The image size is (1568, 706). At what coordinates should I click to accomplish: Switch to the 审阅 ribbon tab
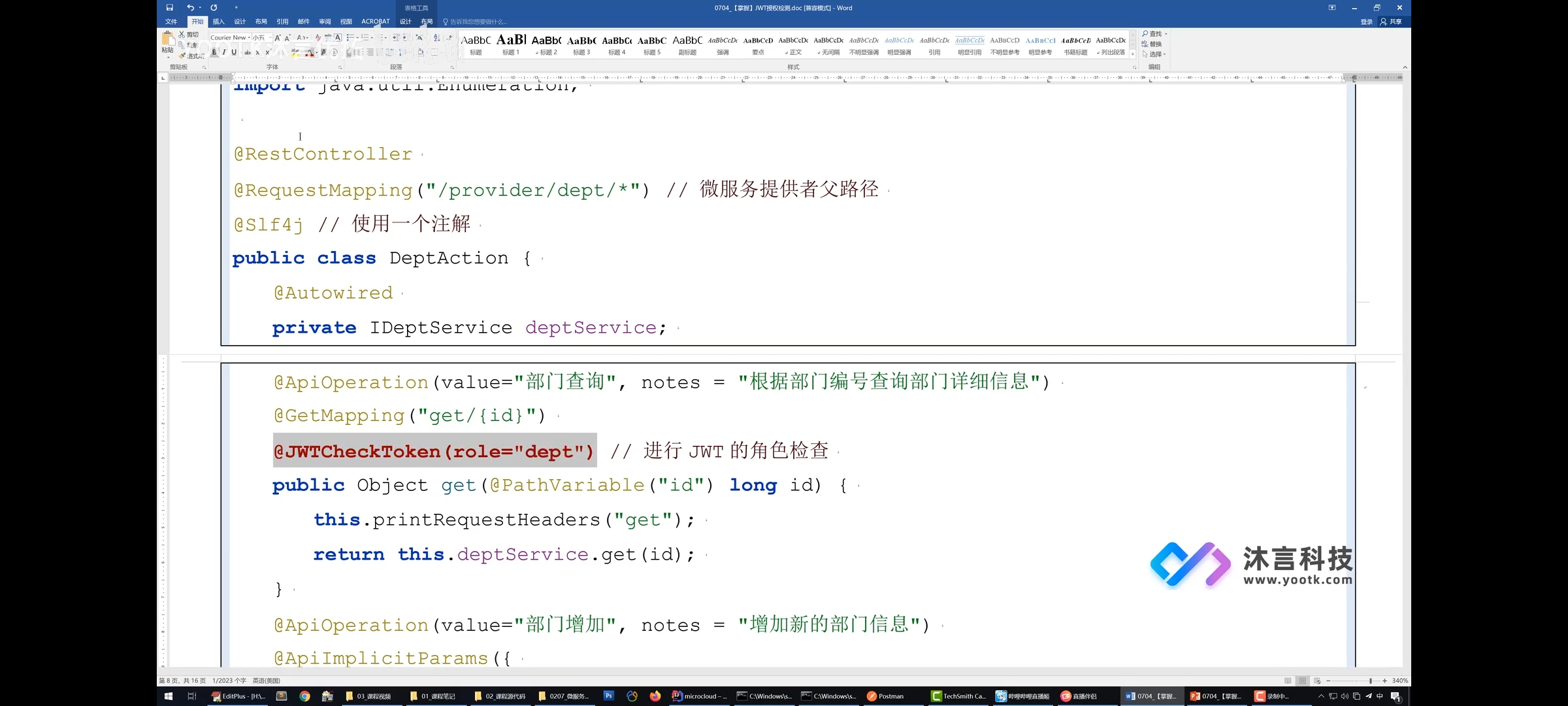(x=325, y=22)
